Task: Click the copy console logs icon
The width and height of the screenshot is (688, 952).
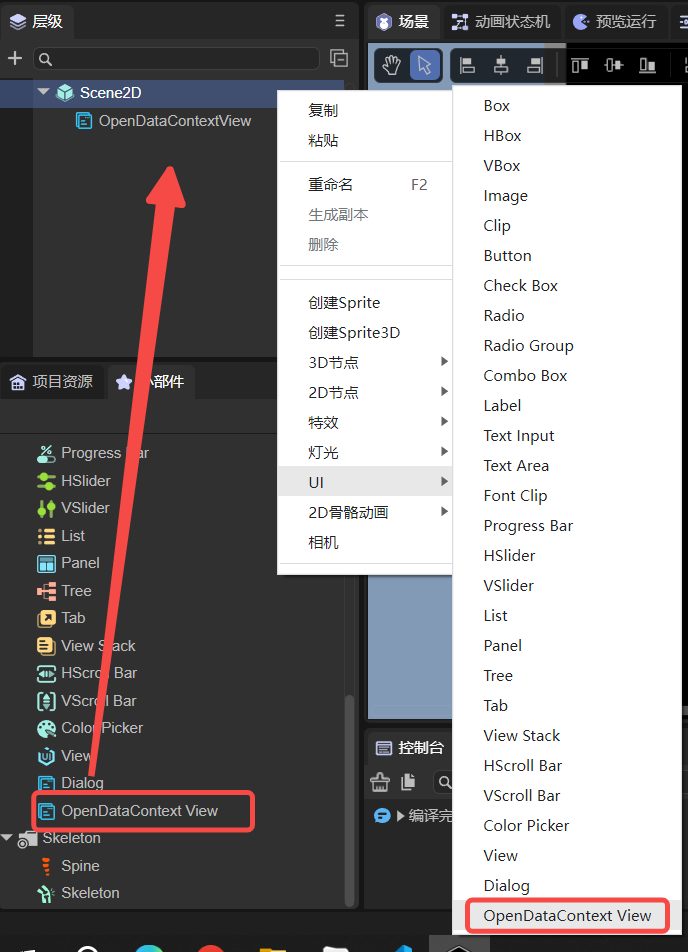Action: click(x=408, y=782)
